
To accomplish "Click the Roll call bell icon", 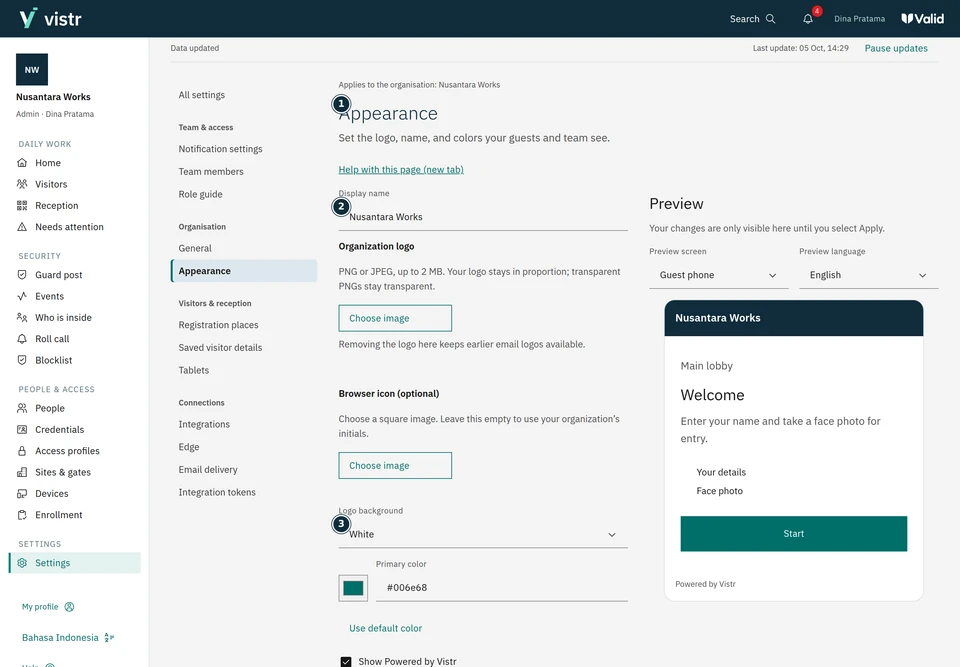I will [x=22, y=339].
